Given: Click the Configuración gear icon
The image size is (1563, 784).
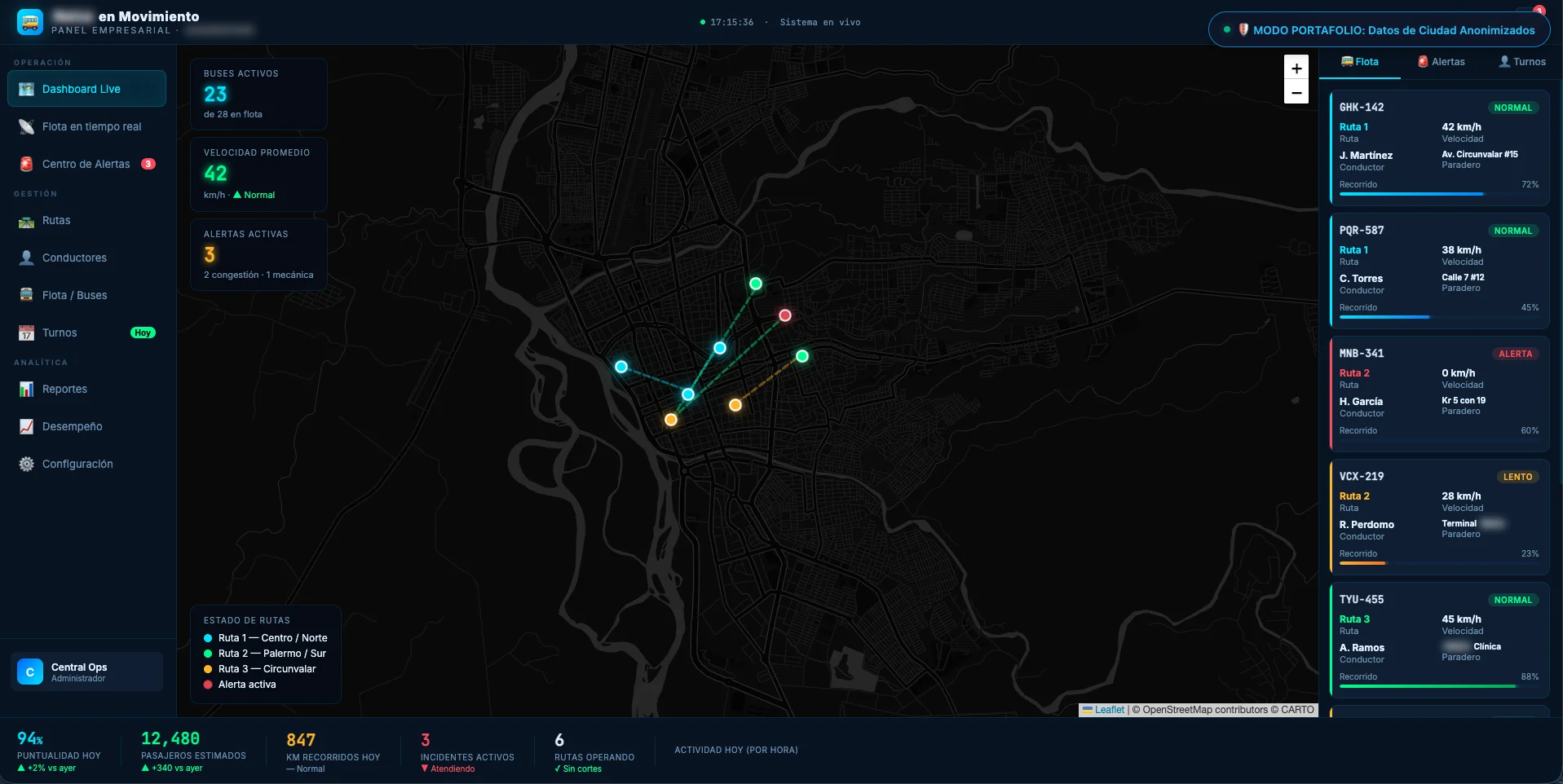Looking at the screenshot, I should point(26,464).
